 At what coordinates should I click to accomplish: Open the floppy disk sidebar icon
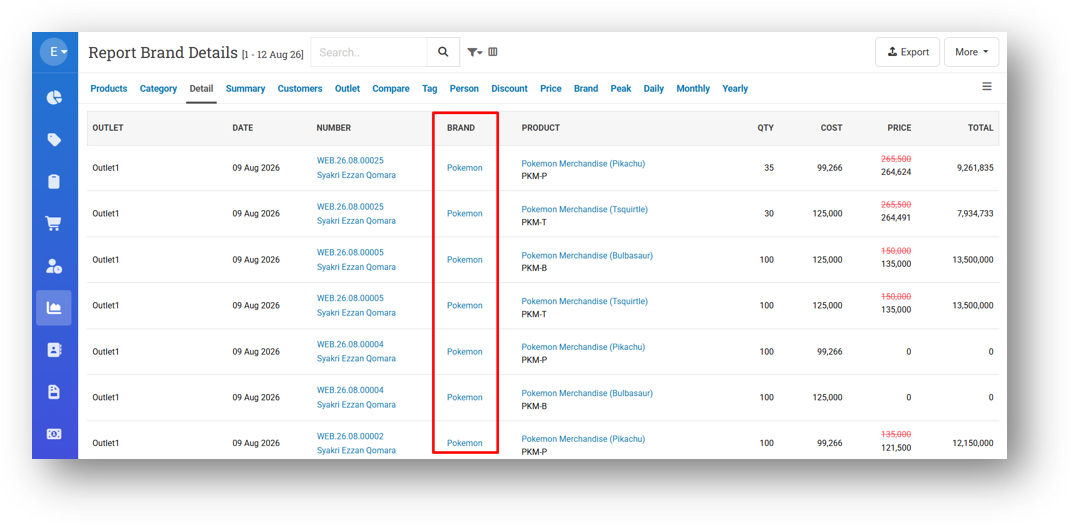(54, 392)
